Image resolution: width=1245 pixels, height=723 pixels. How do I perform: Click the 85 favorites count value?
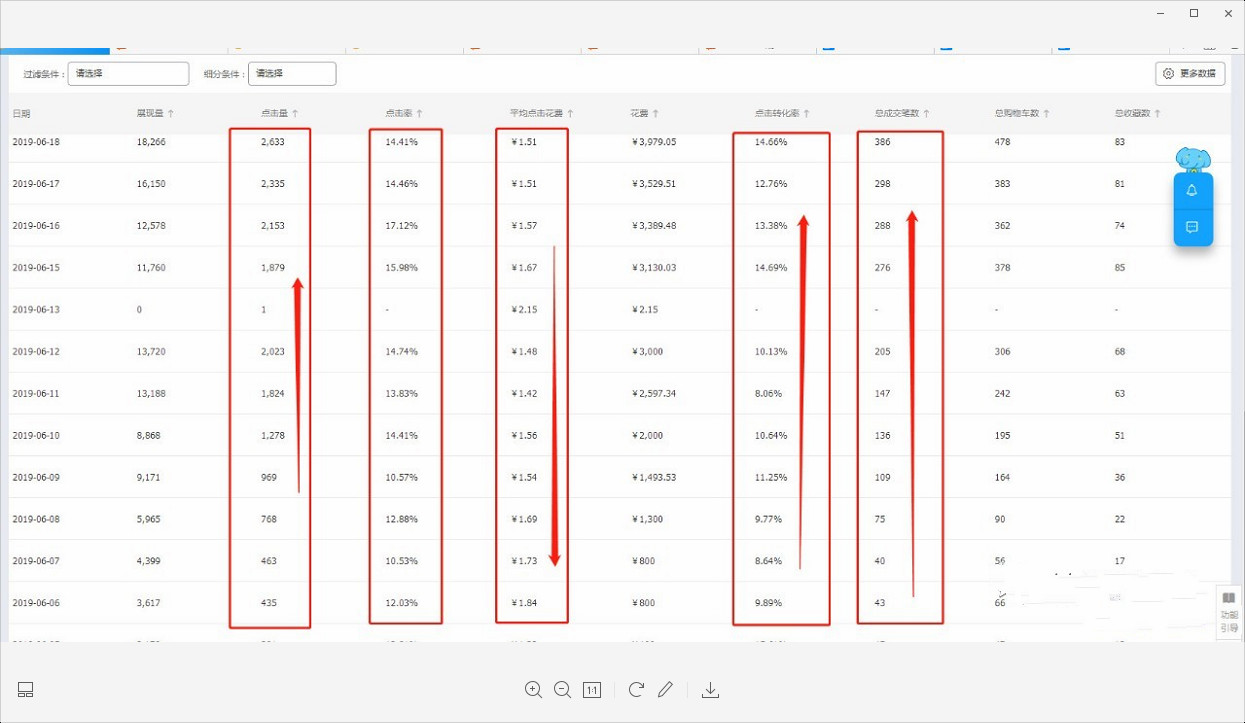pyautogui.click(x=1120, y=268)
